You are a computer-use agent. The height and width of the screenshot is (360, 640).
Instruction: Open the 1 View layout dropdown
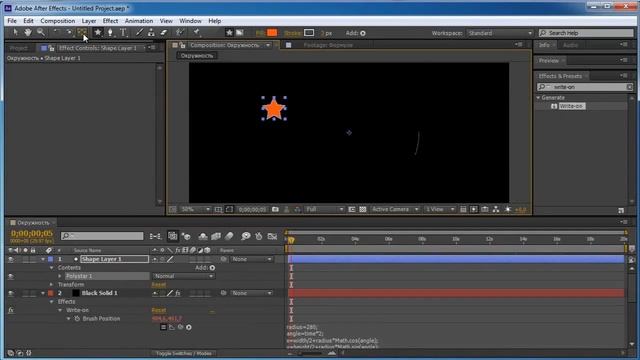tap(440, 209)
